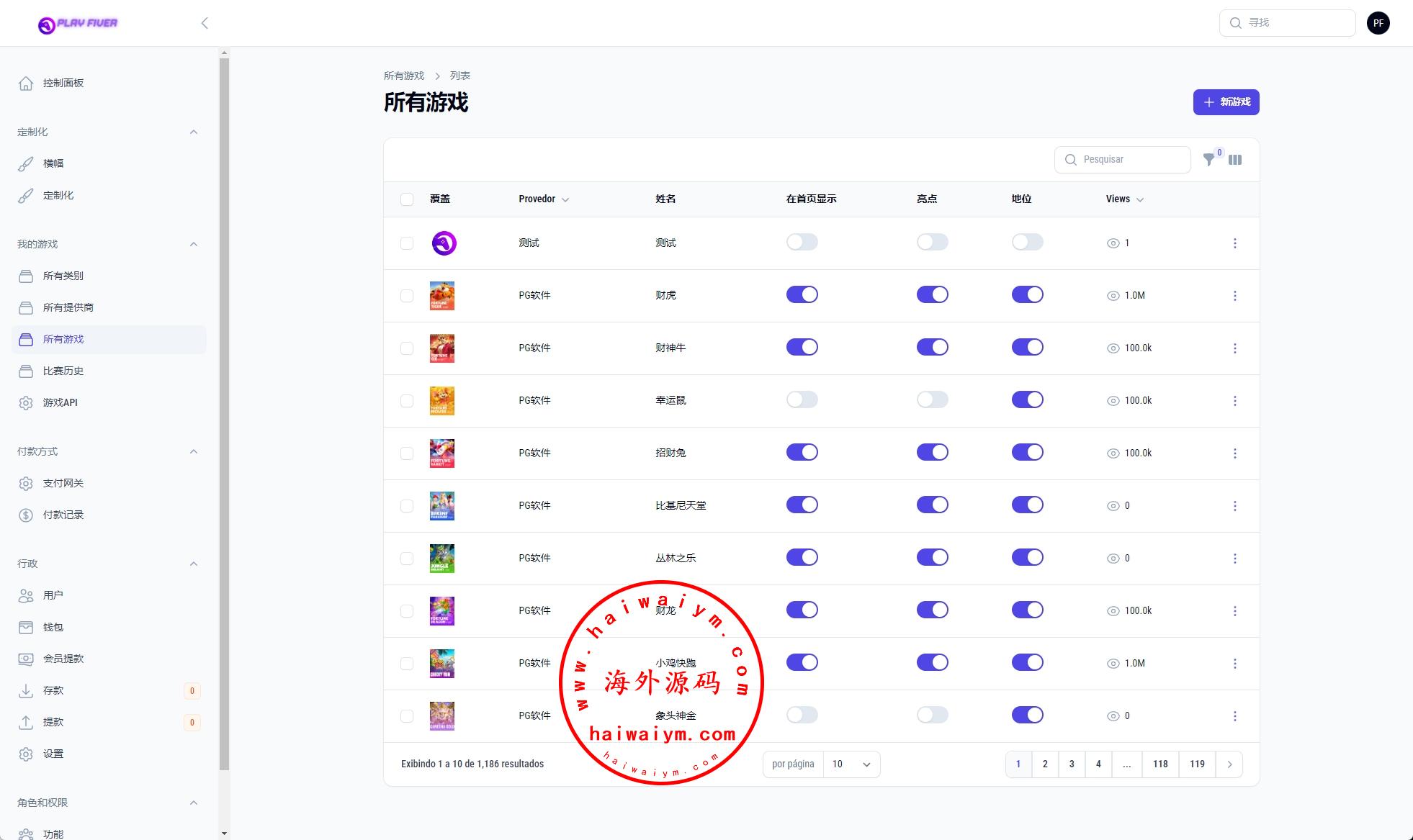Screen dimensions: 1413x840
Task: Open actions menu for 财虎 row
Action: tap(1234, 296)
